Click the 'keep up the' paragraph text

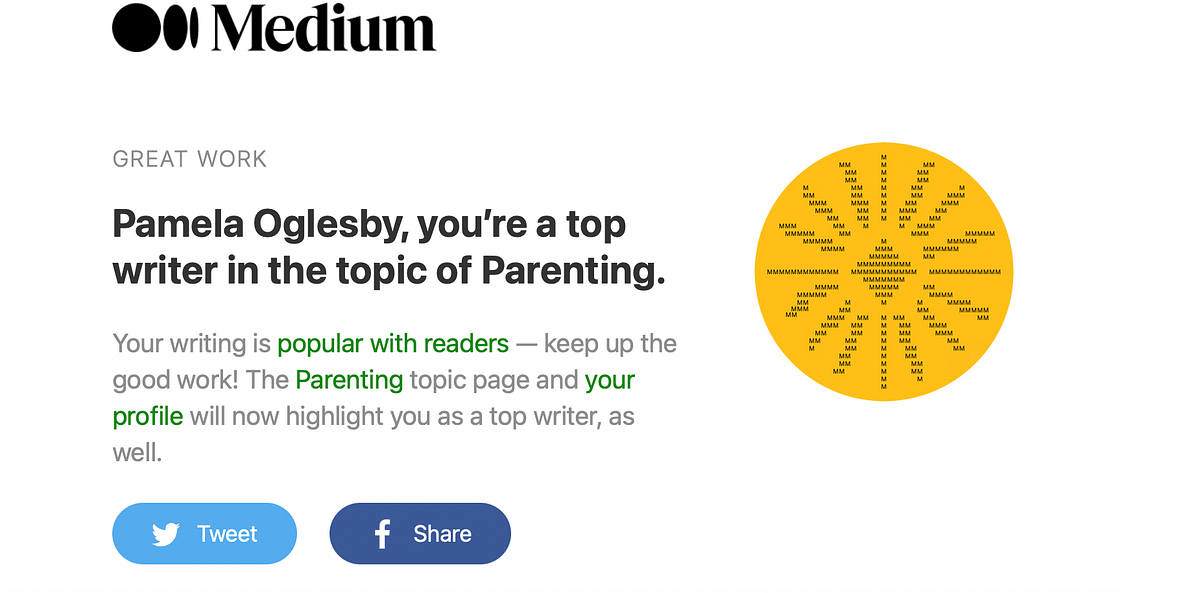coord(610,344)
